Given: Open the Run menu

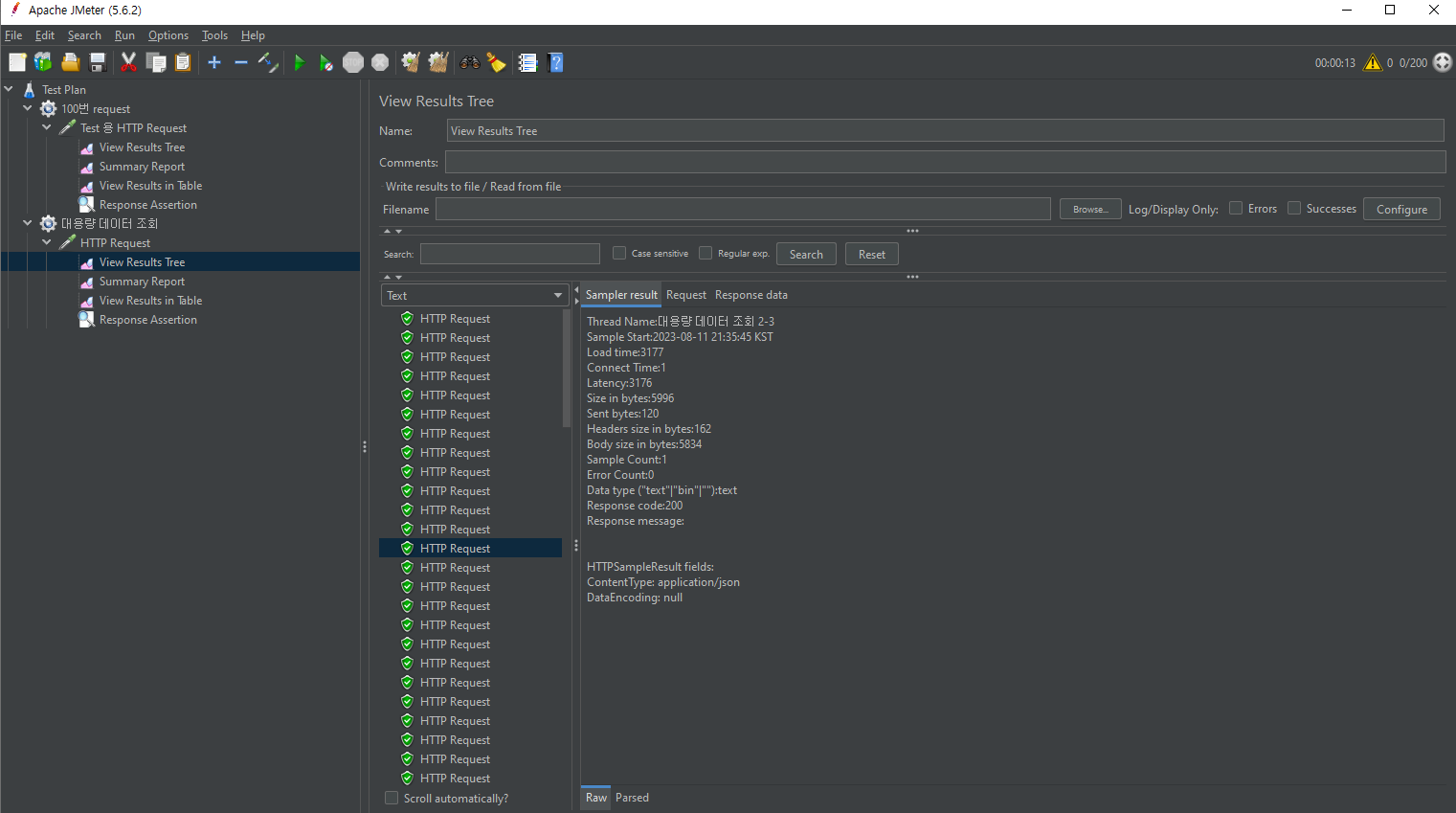Looking at the screenshot, I should pyautogui.click(x=124, y=35).
